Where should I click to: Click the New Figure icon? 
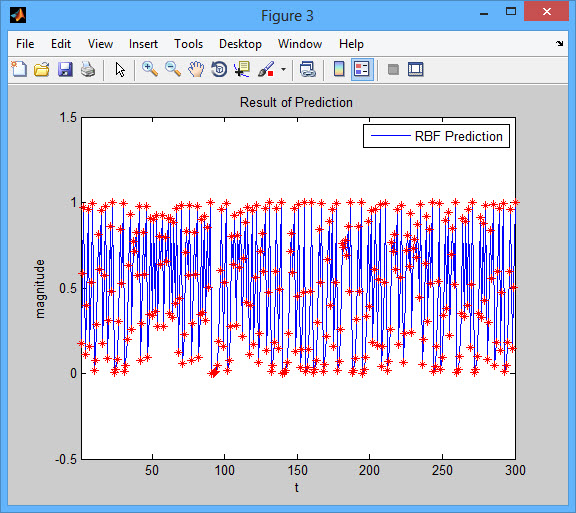tap(19, 69)
